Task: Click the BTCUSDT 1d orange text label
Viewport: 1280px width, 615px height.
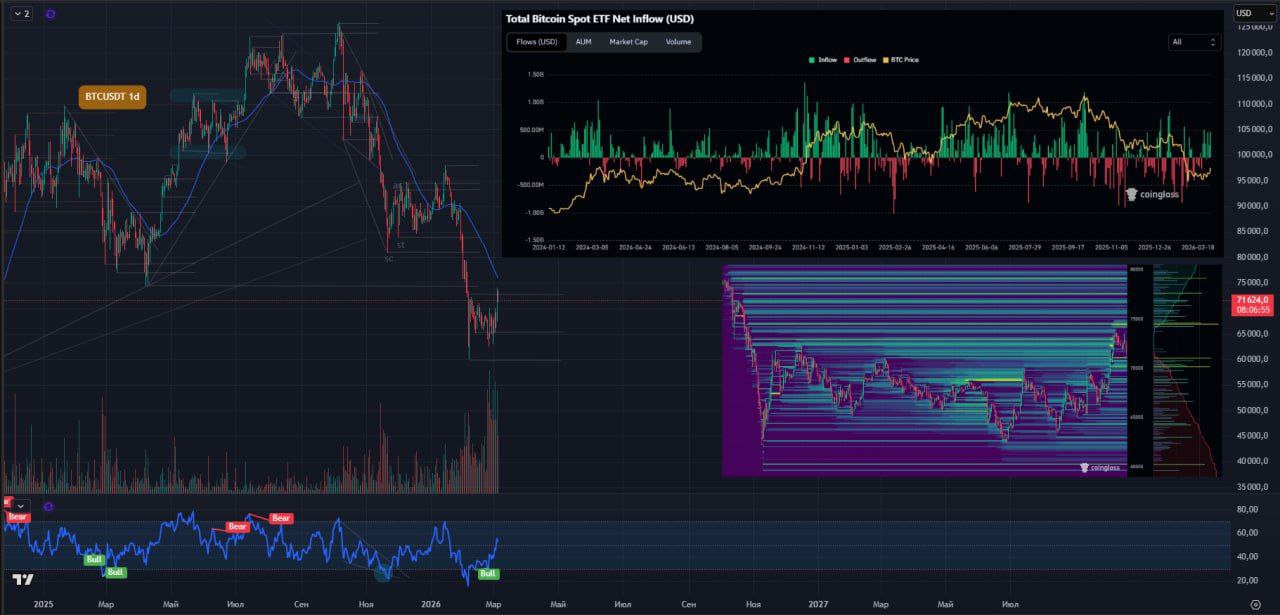Action: pyautogui.click(x=112, y=97)
